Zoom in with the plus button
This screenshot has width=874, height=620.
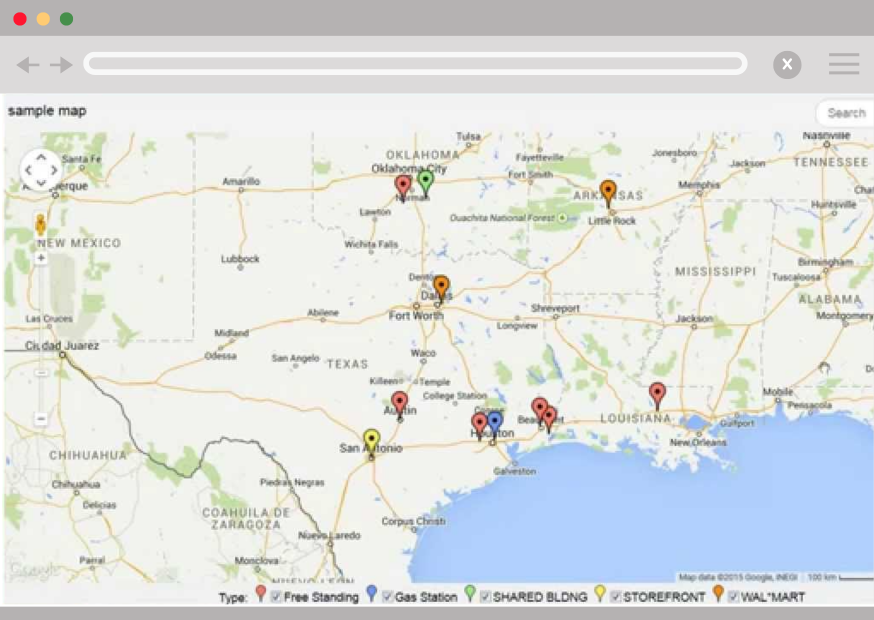coord(40,256)
